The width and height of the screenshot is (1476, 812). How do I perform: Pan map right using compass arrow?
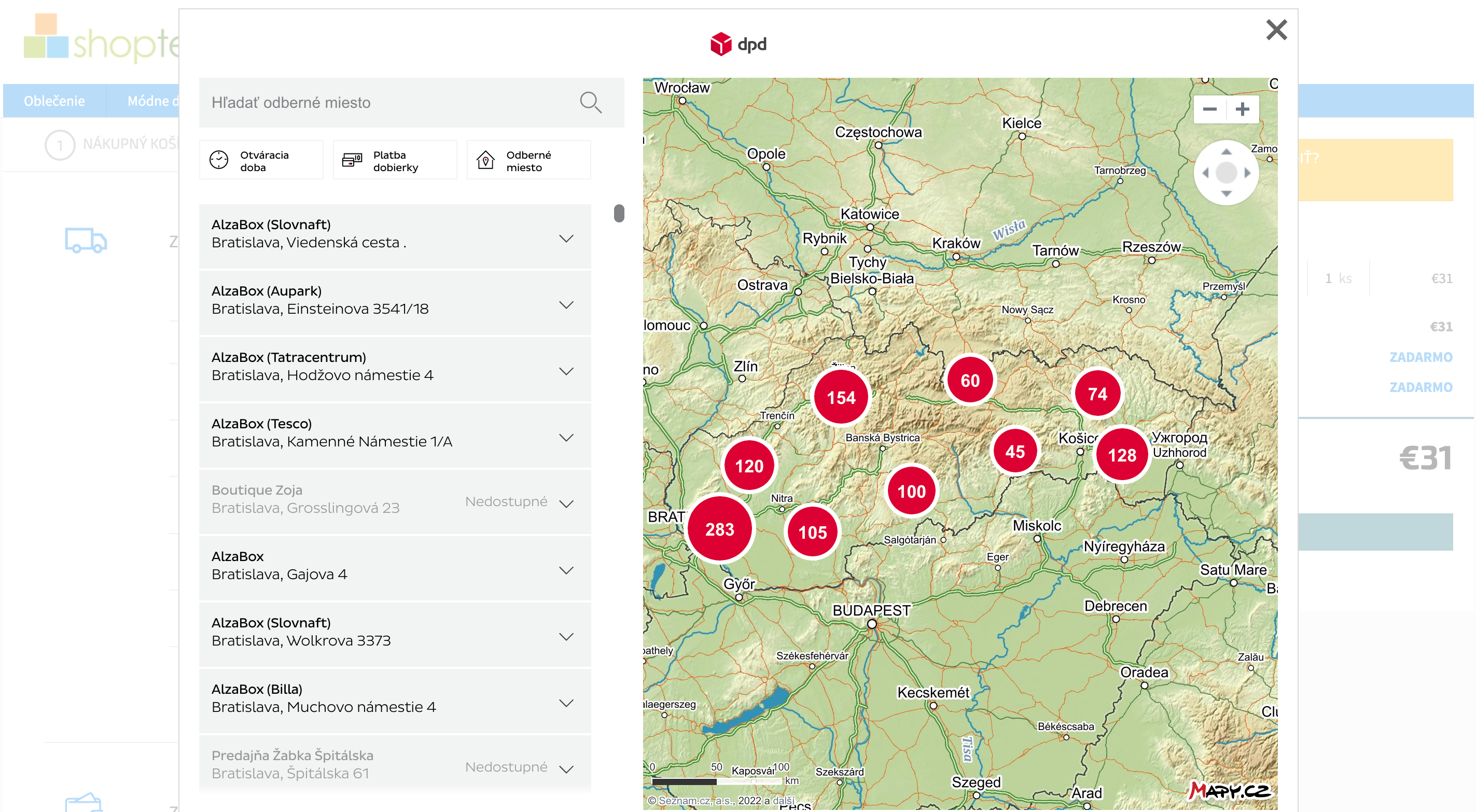coord(1247,173)
